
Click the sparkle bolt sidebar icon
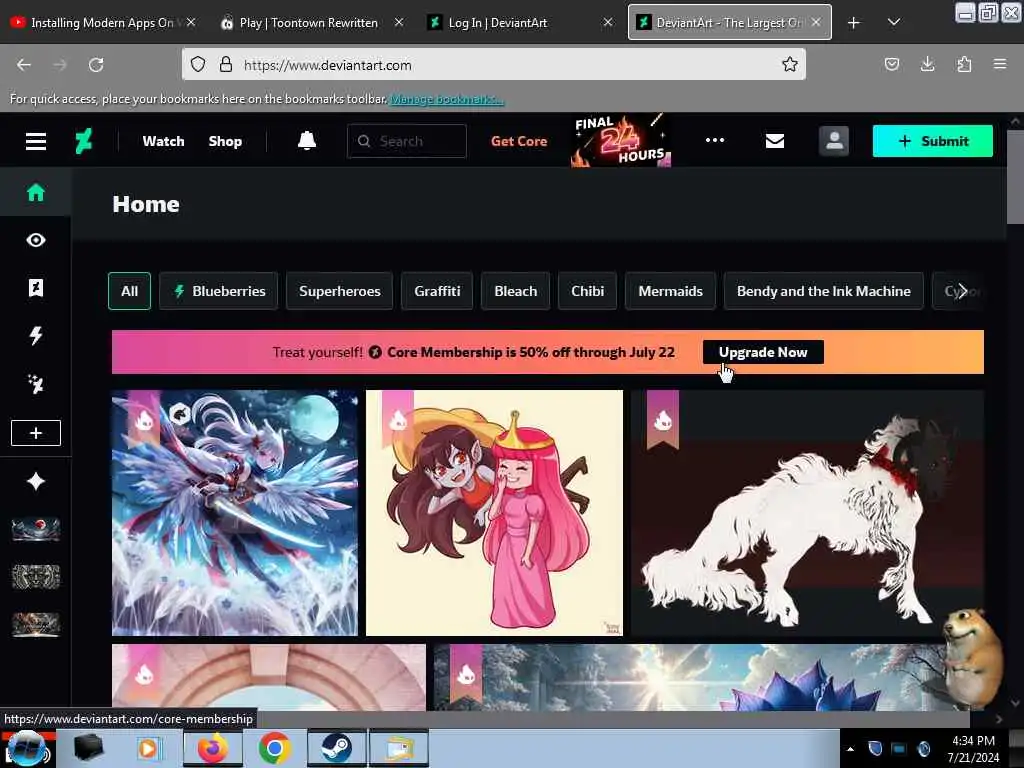pyautogui.click(x=35, y=384)
